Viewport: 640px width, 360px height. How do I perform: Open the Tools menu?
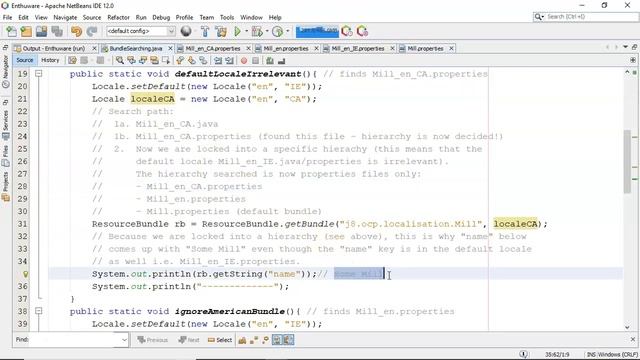227,18
